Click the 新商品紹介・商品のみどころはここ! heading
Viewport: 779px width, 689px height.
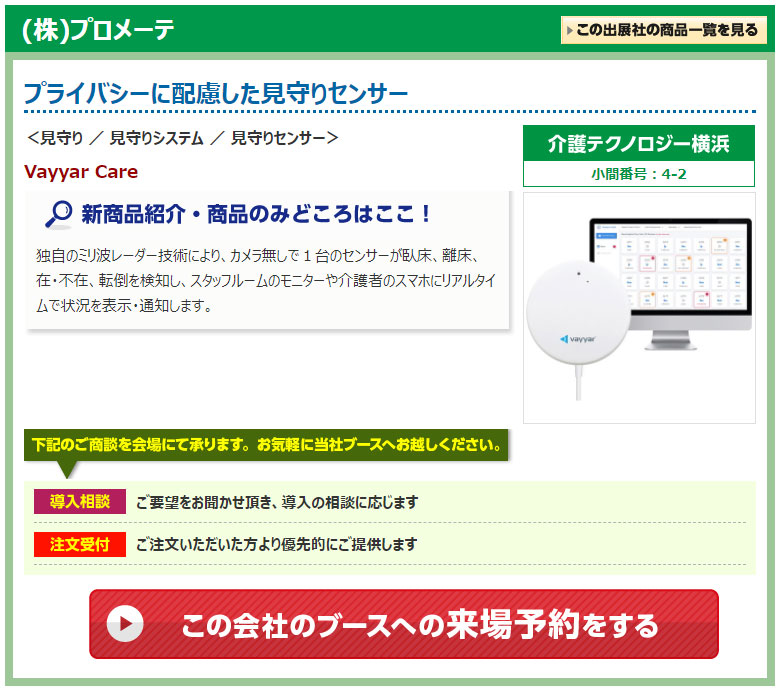[257, 214]
